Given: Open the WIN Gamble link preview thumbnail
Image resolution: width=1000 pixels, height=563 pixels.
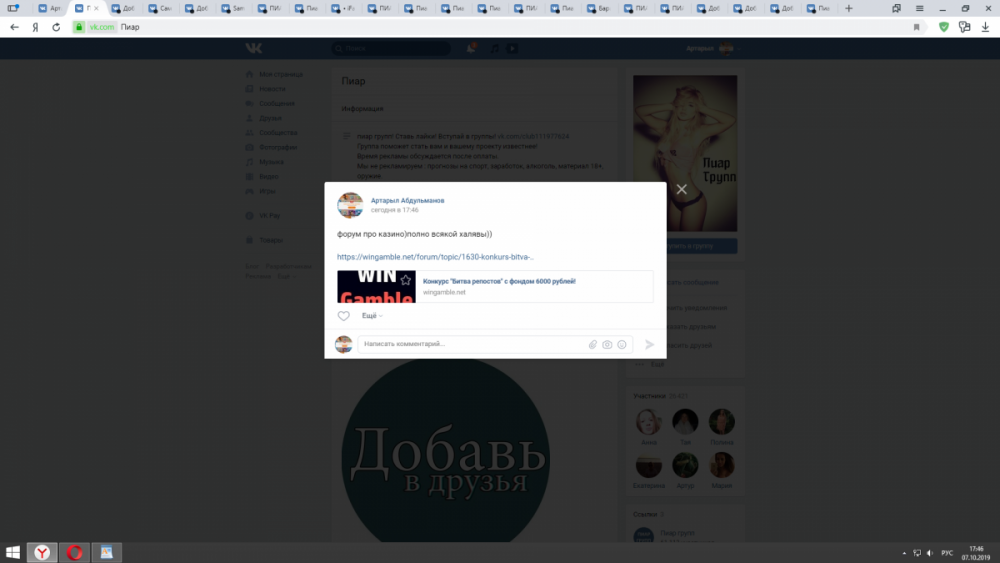Looking at the screenshot, I should click(x=376, y=286).
